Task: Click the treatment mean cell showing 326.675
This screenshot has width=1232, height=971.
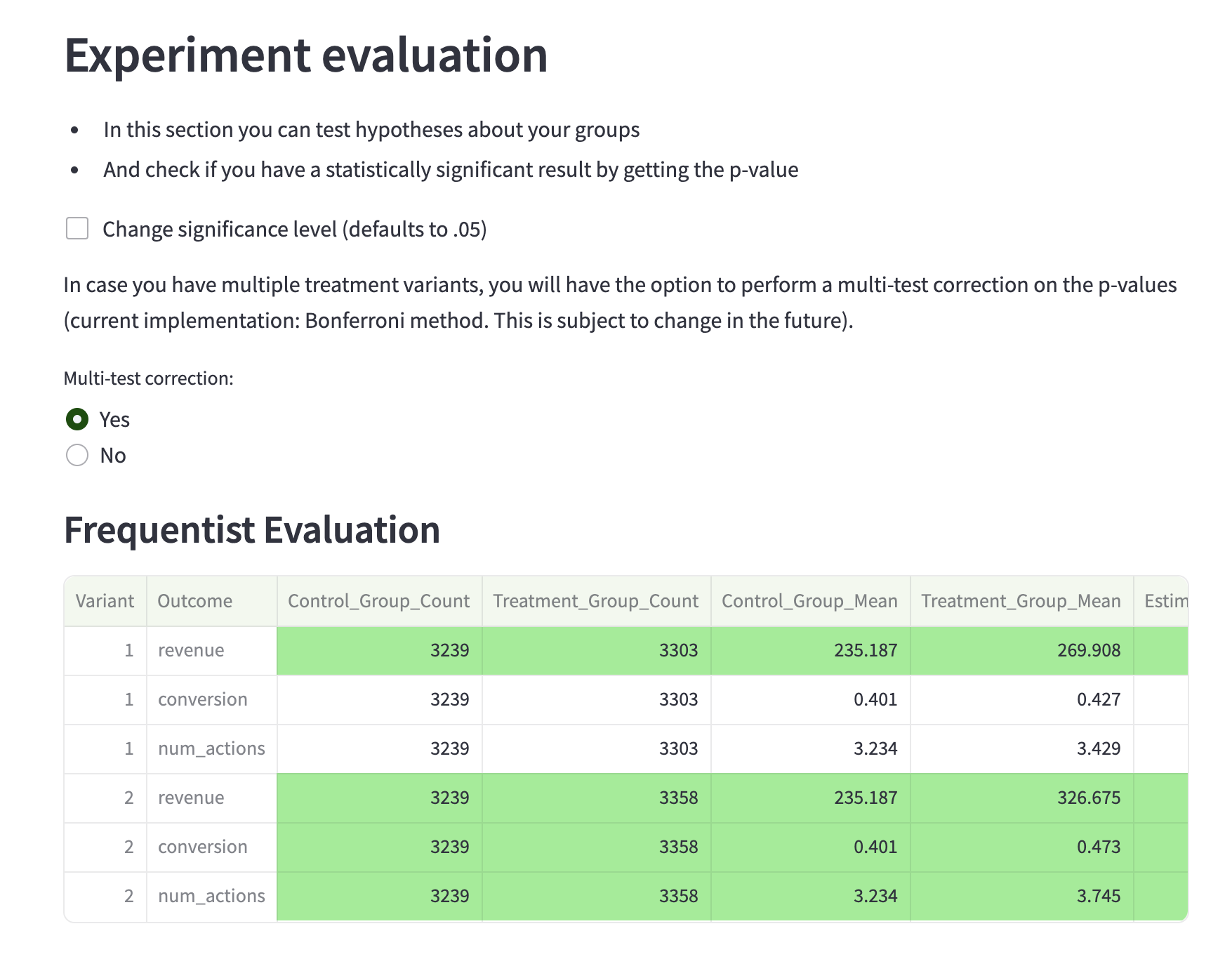Action: pyautogui.click(x=1089, y=798)
